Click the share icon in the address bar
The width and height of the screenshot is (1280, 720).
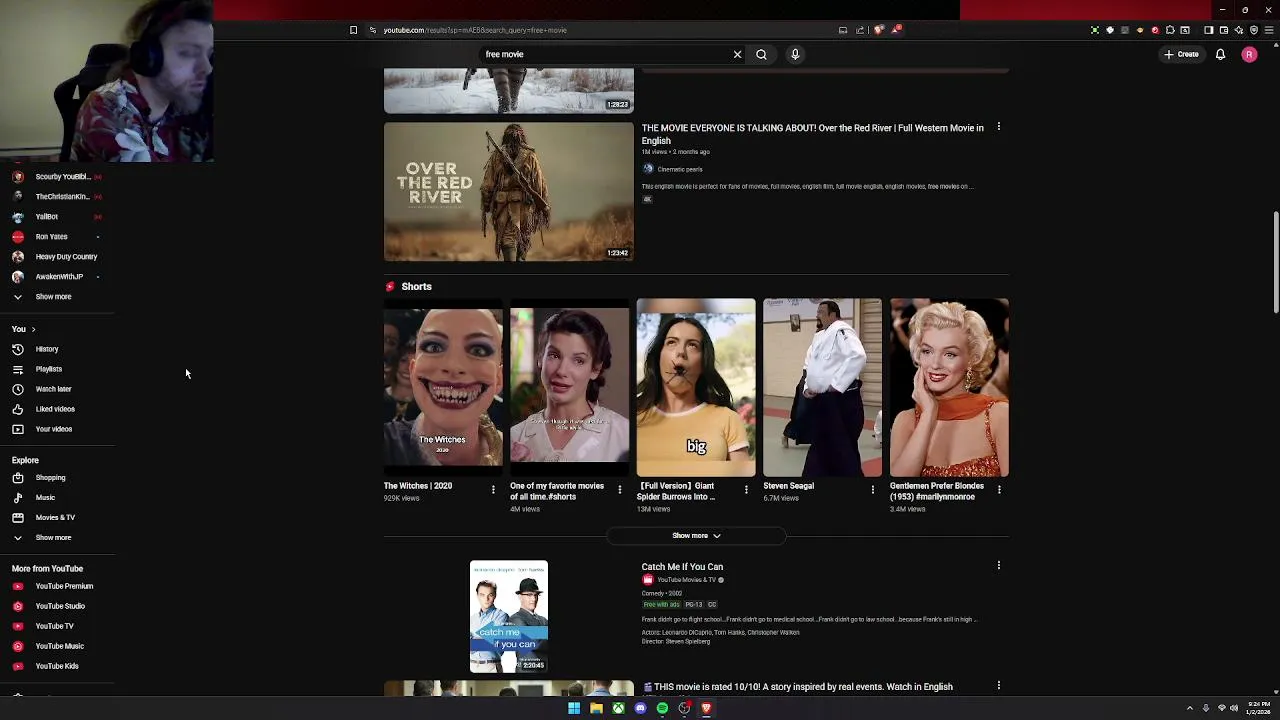860,30
